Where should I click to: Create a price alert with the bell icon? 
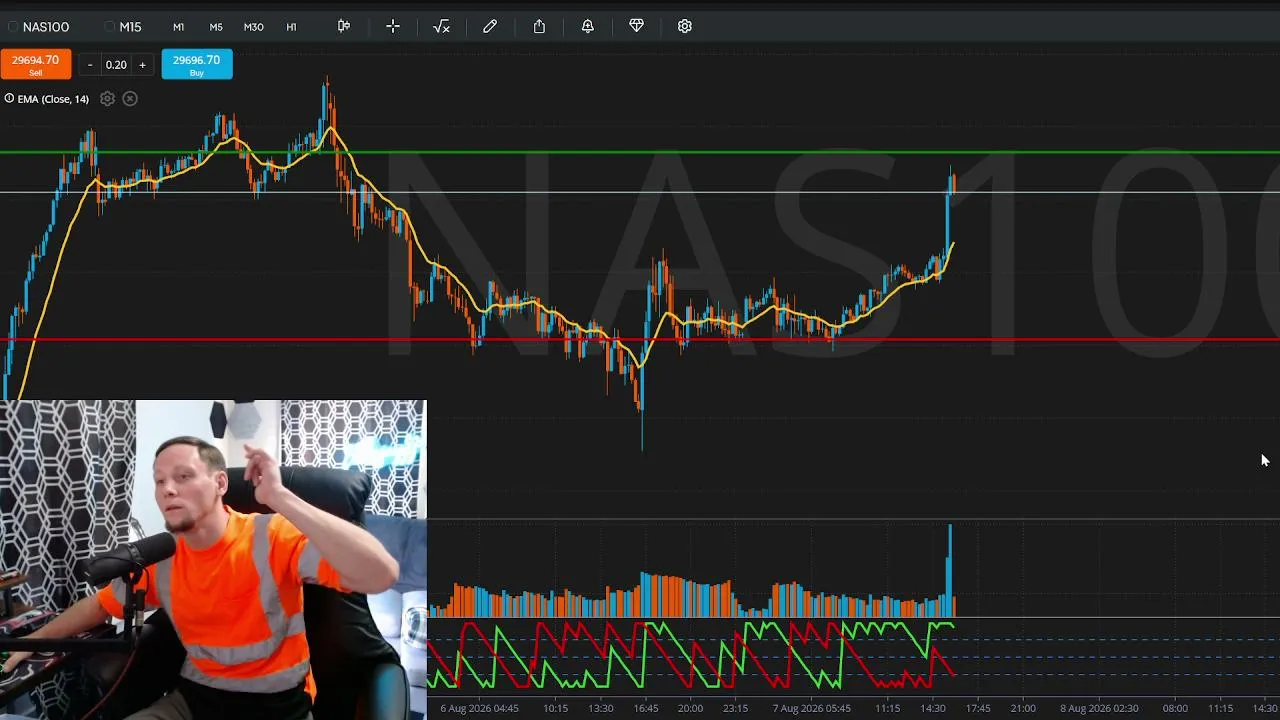pos(588,26)
